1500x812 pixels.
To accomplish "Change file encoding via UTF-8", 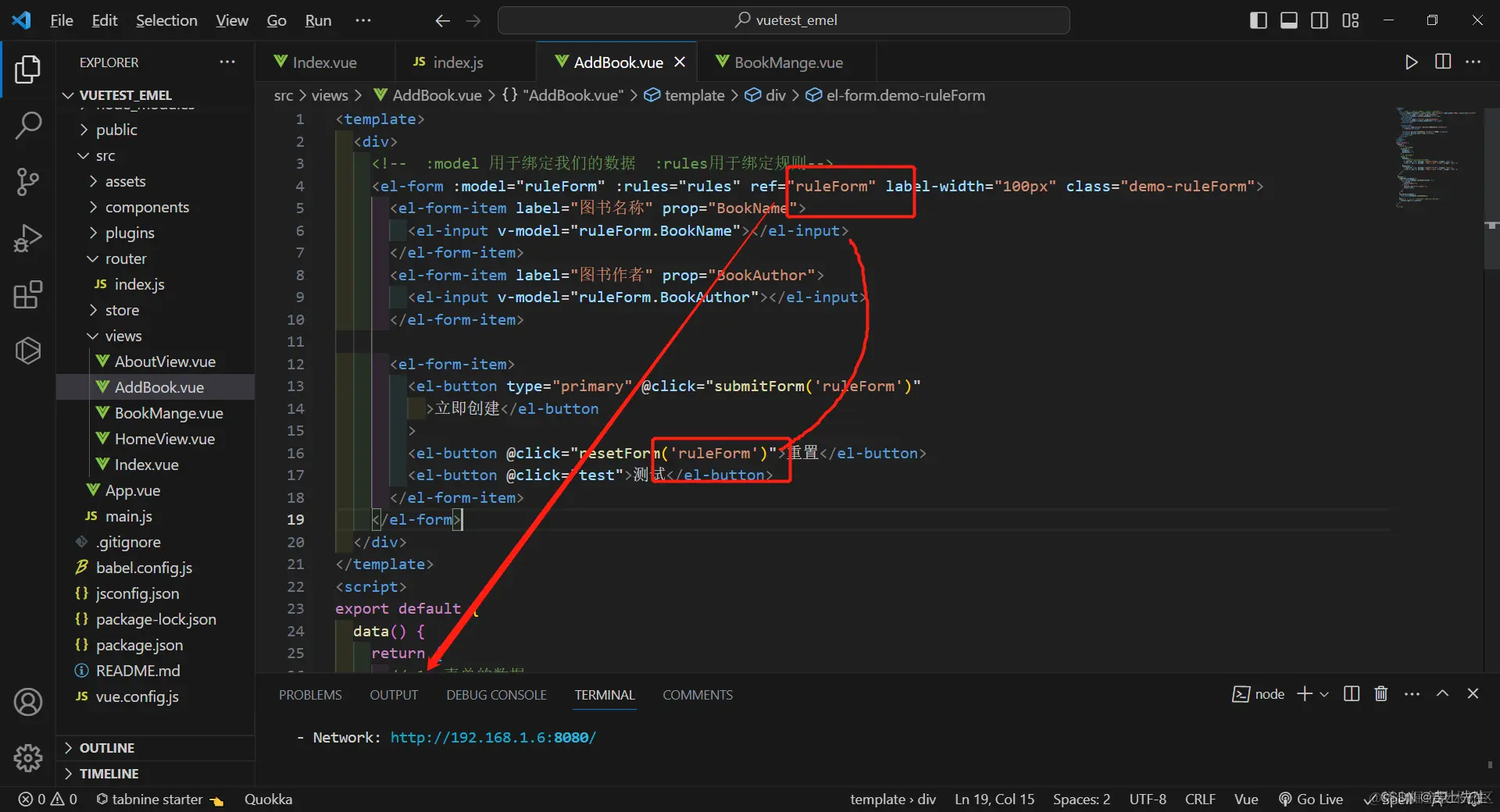I will (x=1148, y=799).
